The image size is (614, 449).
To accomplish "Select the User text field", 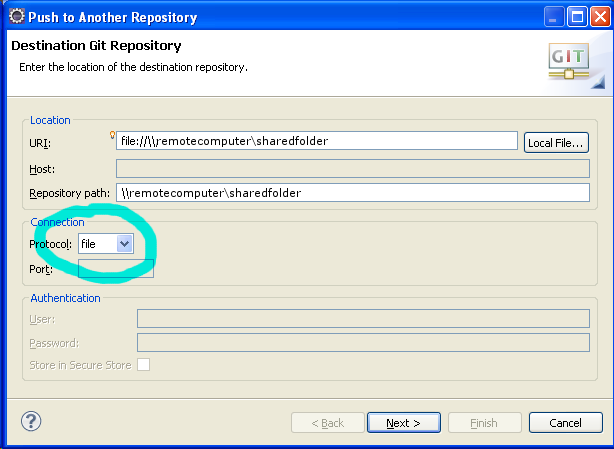I will pyautogui.click(x=363, y=318).
